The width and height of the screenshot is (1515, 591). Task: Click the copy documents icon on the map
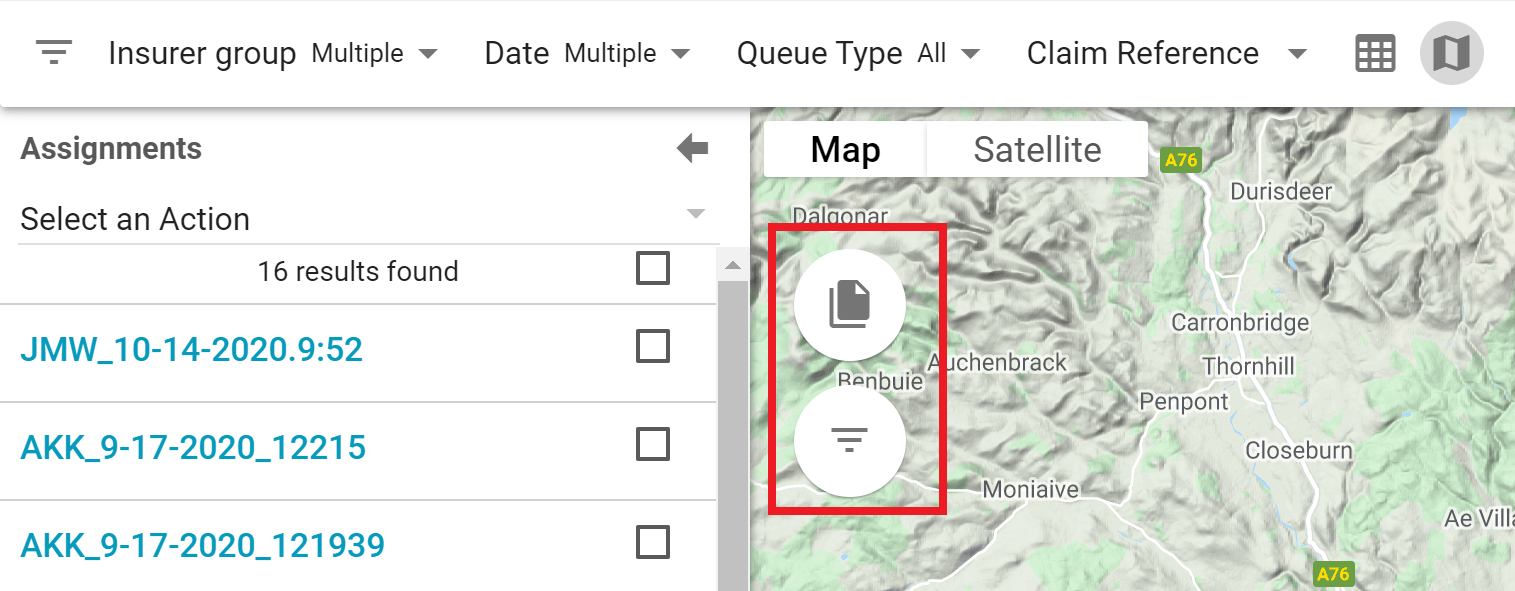point(849,304)
